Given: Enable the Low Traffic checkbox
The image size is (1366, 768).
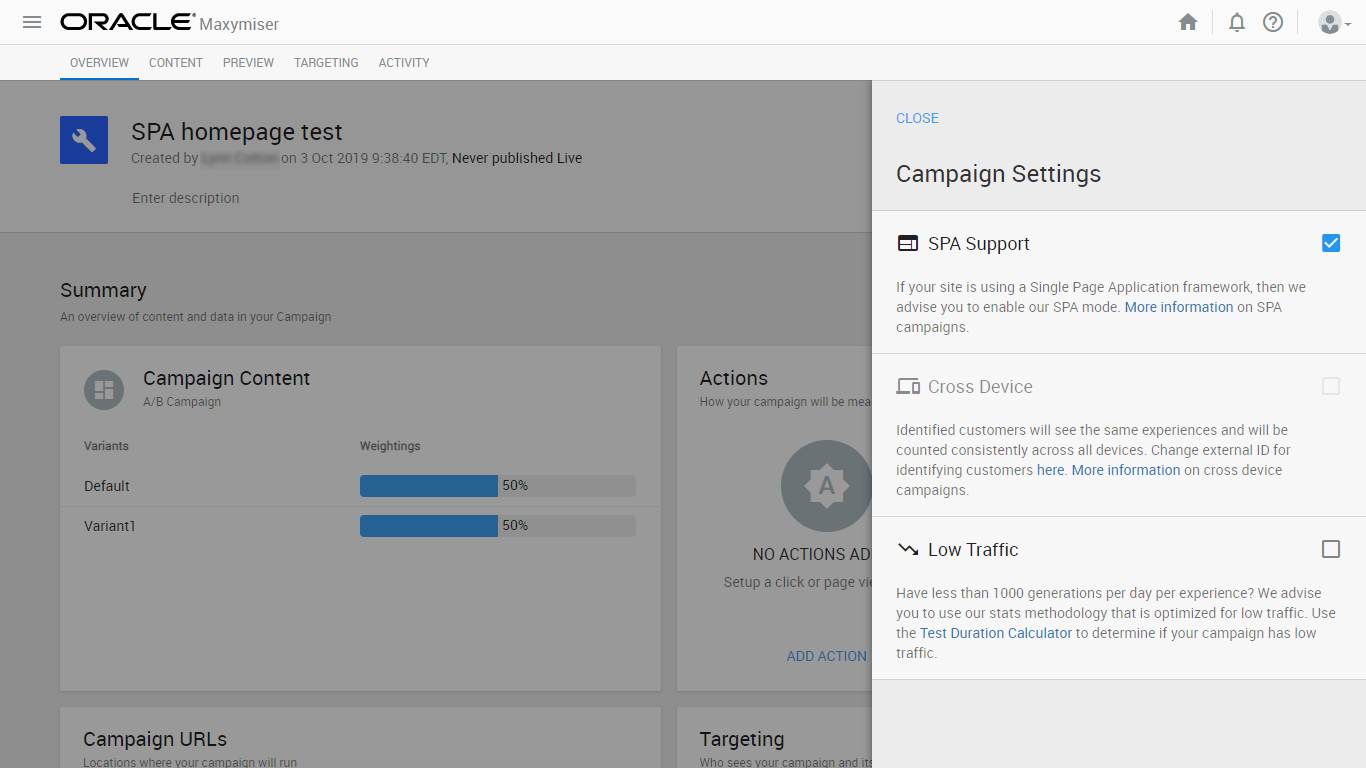Looking at the screenshot, I should tap(1331, 549).
